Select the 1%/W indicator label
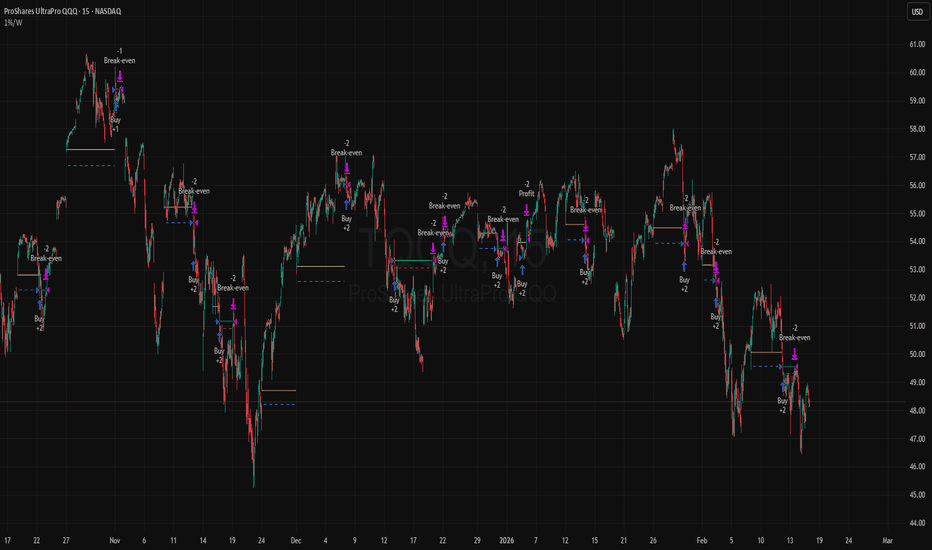The image size is (932, 550). 14,22
